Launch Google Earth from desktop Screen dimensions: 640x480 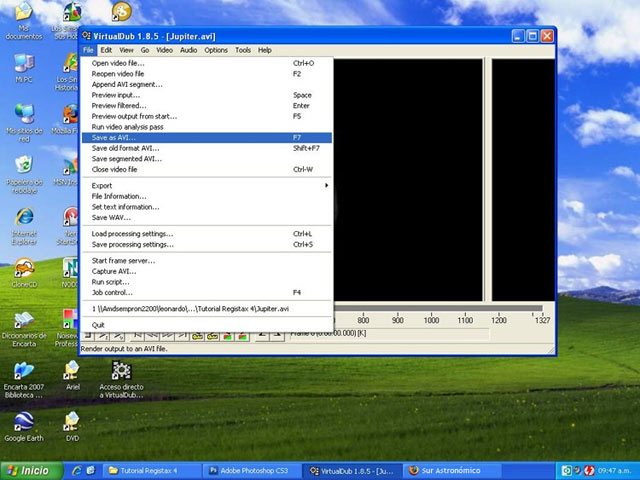pos(23,420)
